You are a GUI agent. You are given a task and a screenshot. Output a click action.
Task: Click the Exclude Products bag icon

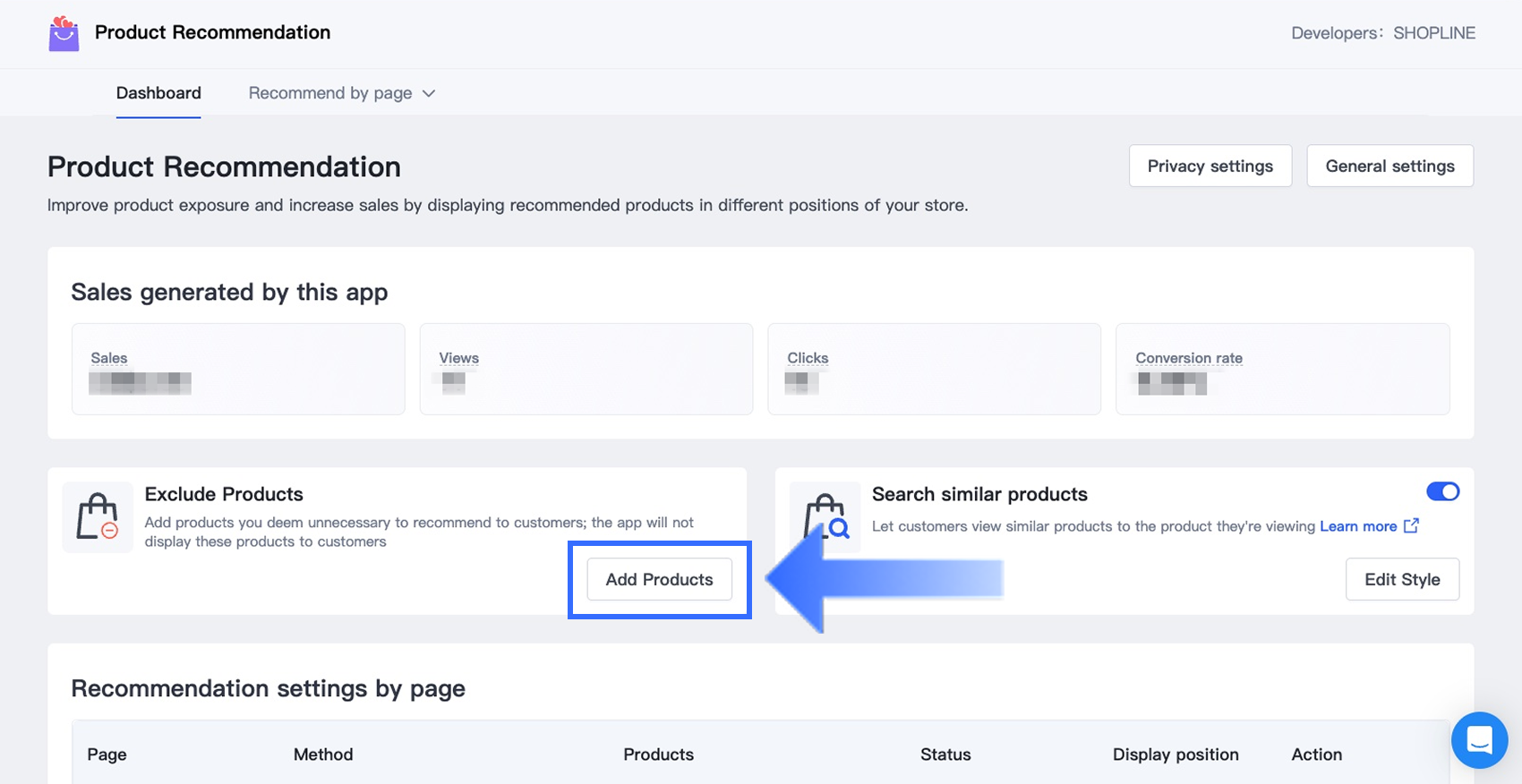point(98,517)
